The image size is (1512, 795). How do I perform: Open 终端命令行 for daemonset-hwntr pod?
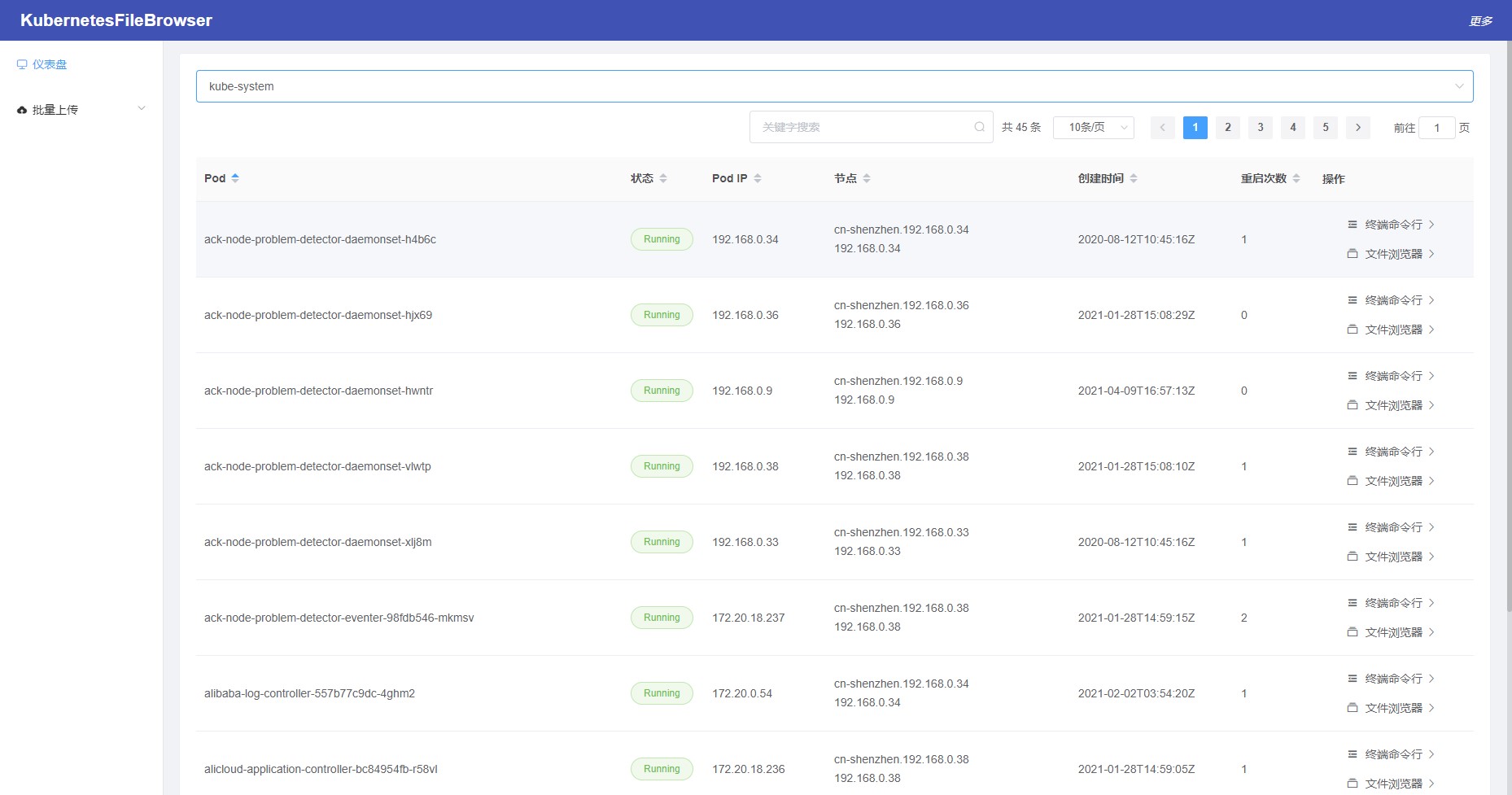(x=1392, y=376)
